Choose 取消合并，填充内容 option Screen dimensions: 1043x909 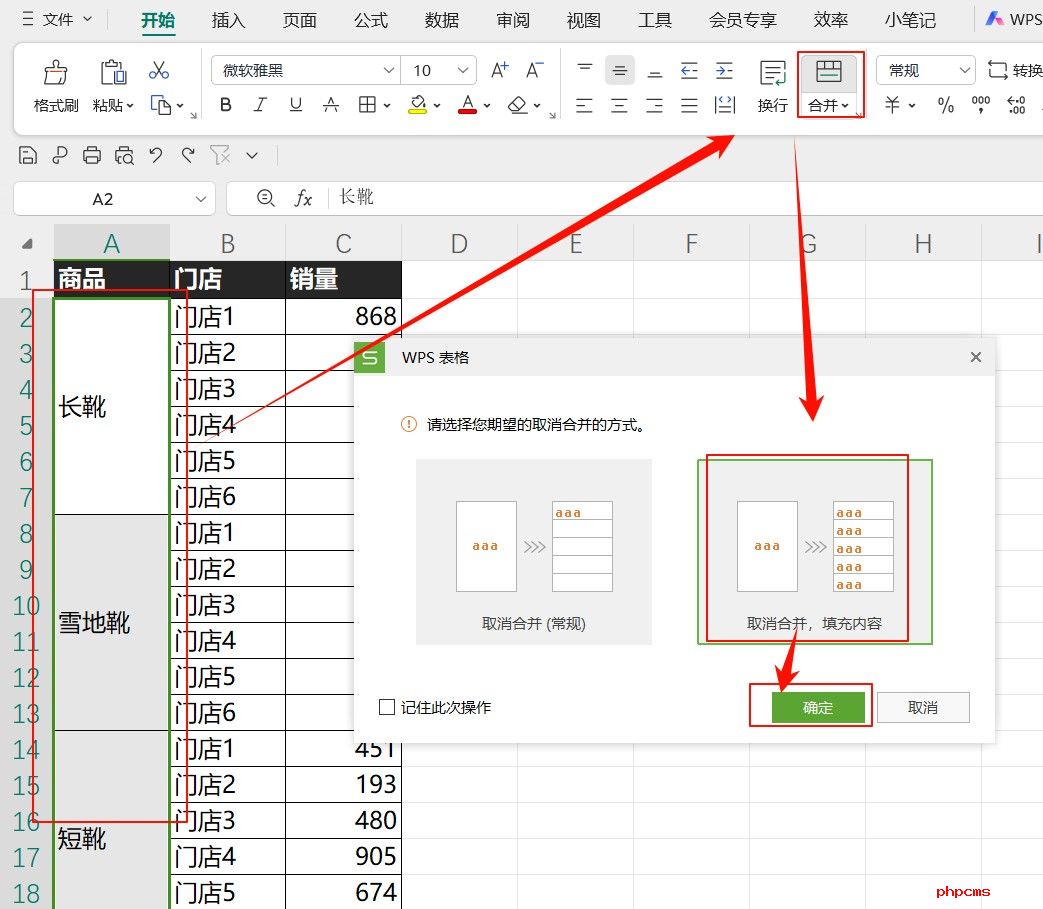point(815,551)
